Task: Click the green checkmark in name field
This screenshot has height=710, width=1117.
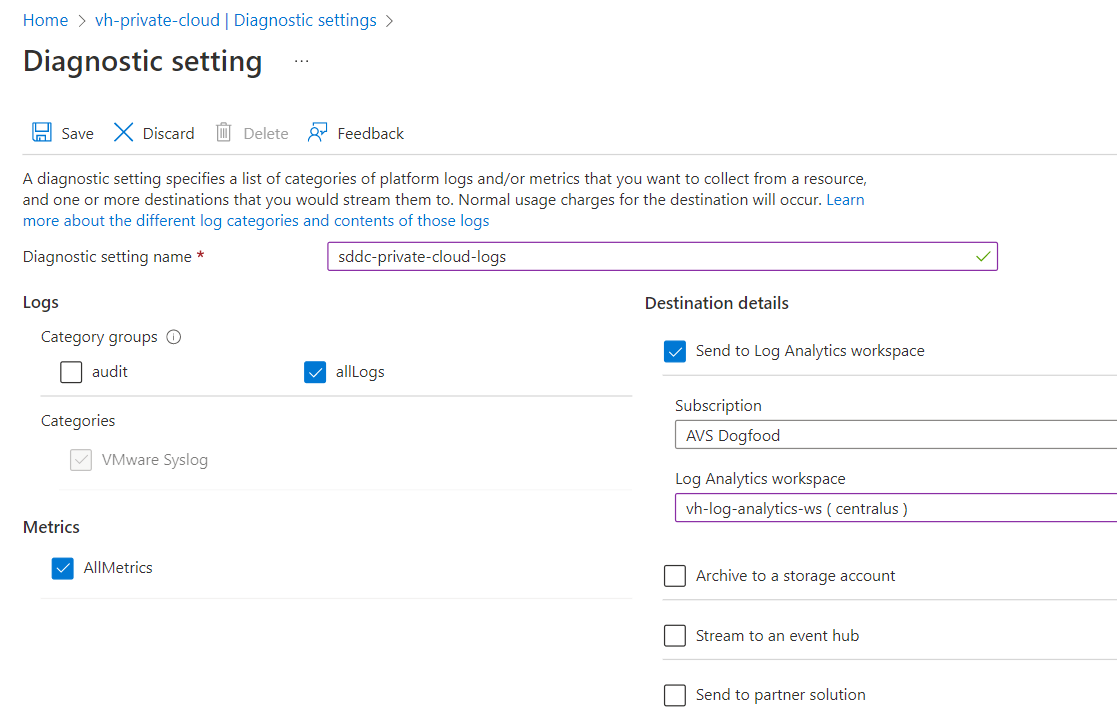Action: 983,256
